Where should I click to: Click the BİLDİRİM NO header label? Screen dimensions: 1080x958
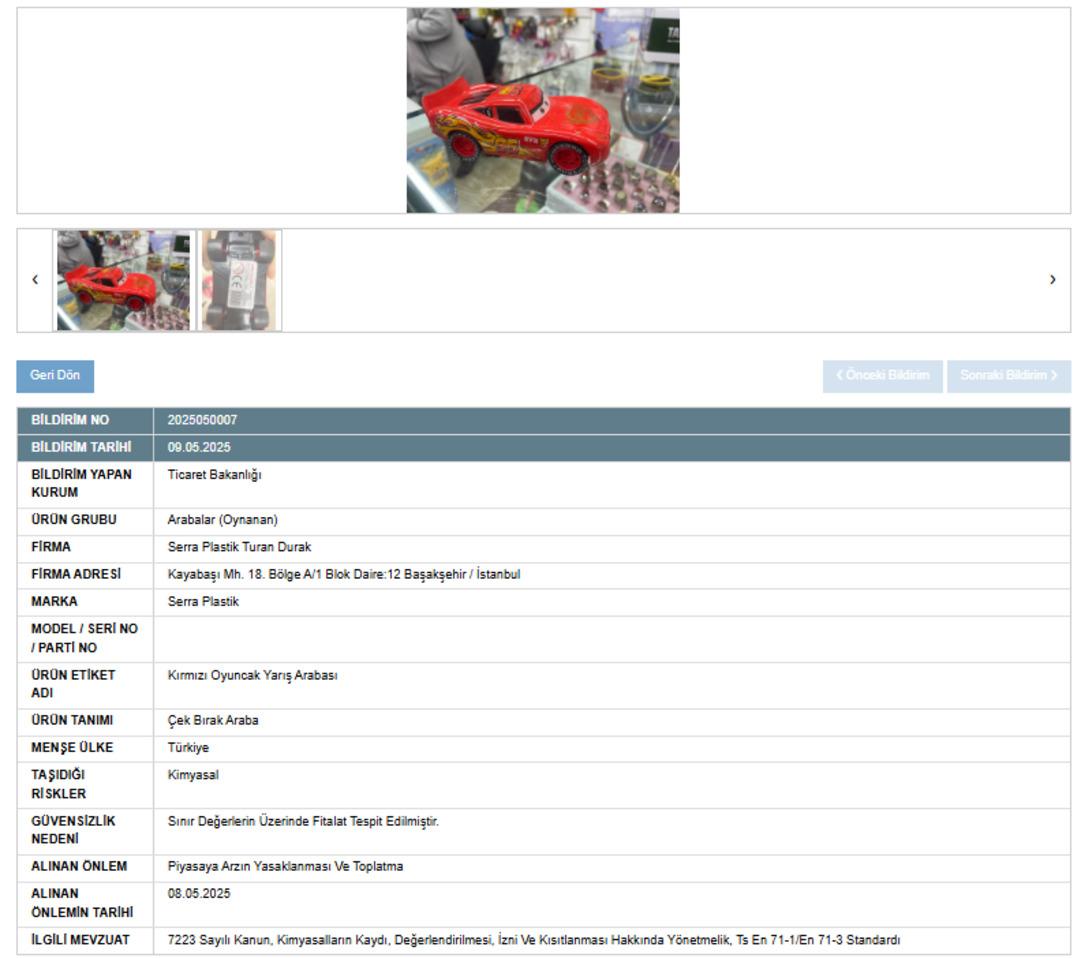(x=70, y=420)
